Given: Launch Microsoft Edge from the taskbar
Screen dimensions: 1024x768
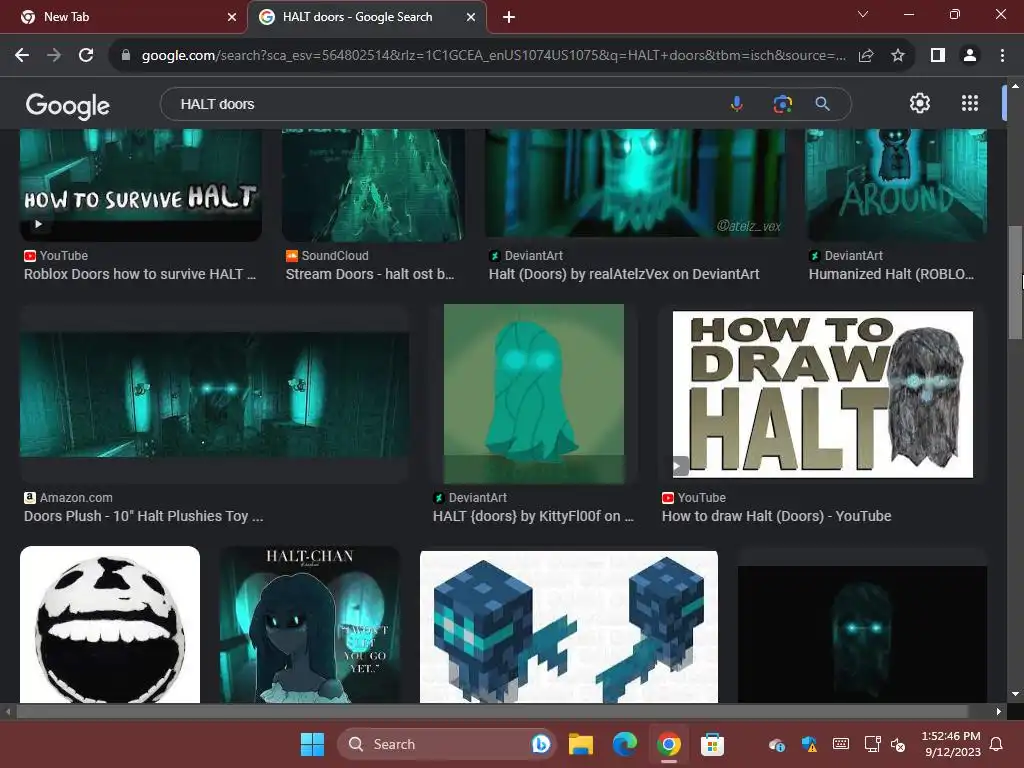Looking at the screenshot, I should [624, 744].
